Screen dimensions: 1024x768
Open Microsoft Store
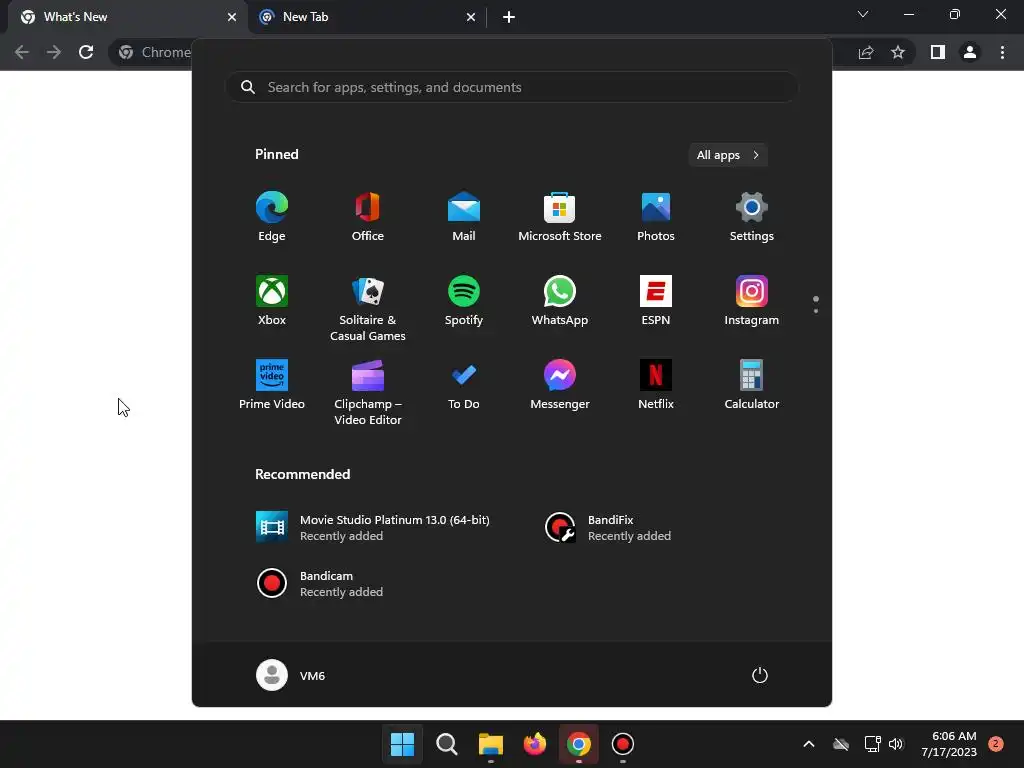tap(560, 217)
